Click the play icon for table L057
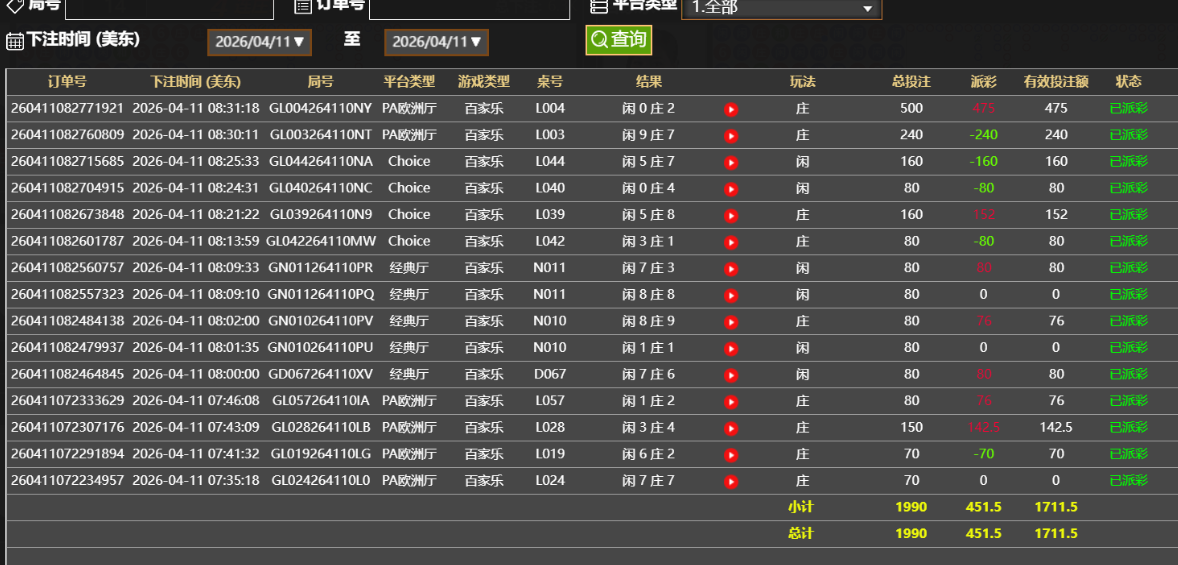Screen dimensions: 1178x565 click(731, 402)
